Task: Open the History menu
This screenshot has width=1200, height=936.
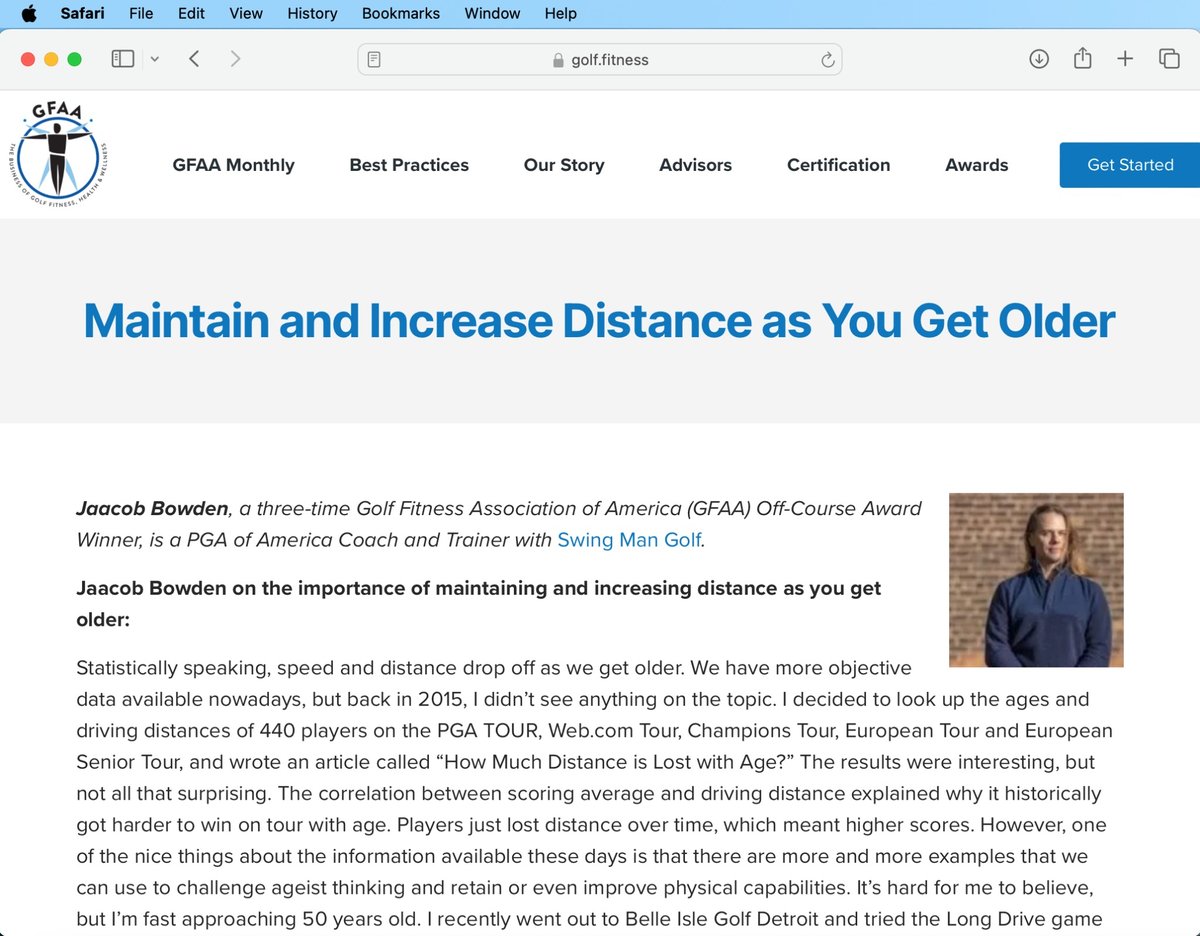Action: coord(311,13)
